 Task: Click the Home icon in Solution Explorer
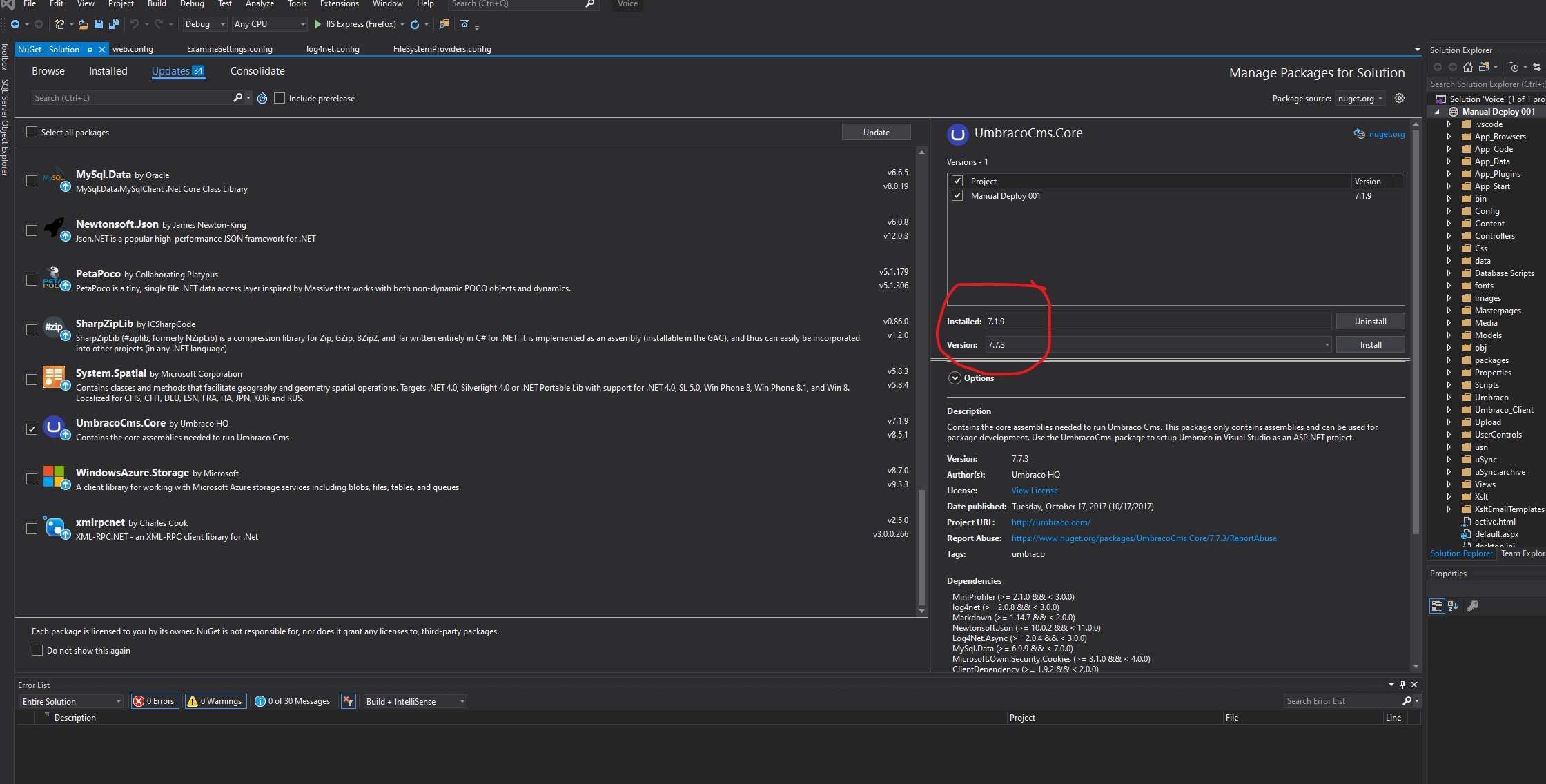1468,67
